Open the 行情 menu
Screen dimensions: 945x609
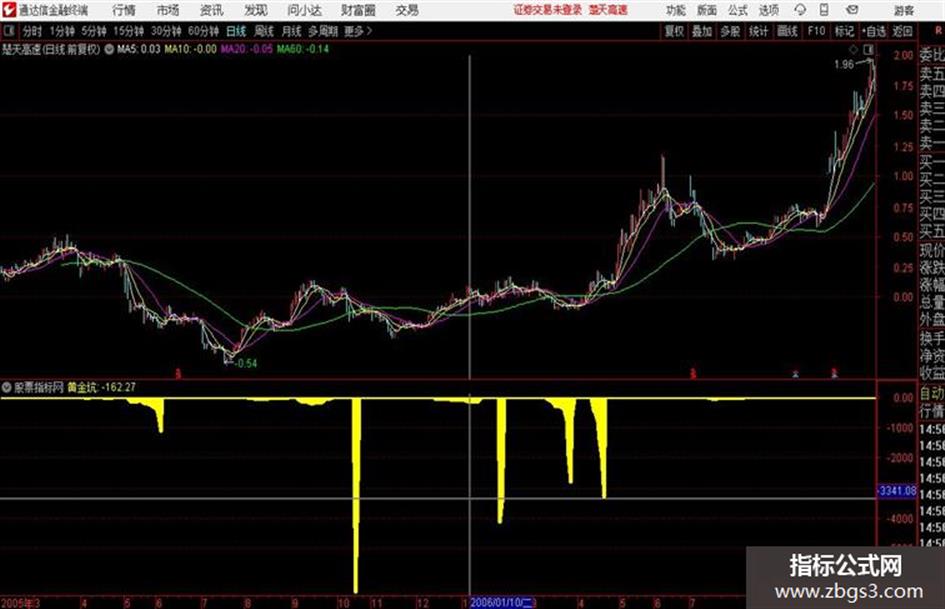pyautogui.click(x=124, y=10)
